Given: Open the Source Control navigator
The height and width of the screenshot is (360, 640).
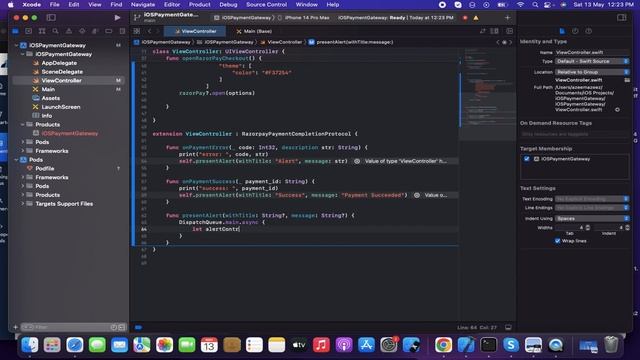Looking at the screenshot, I should point(29,31).
